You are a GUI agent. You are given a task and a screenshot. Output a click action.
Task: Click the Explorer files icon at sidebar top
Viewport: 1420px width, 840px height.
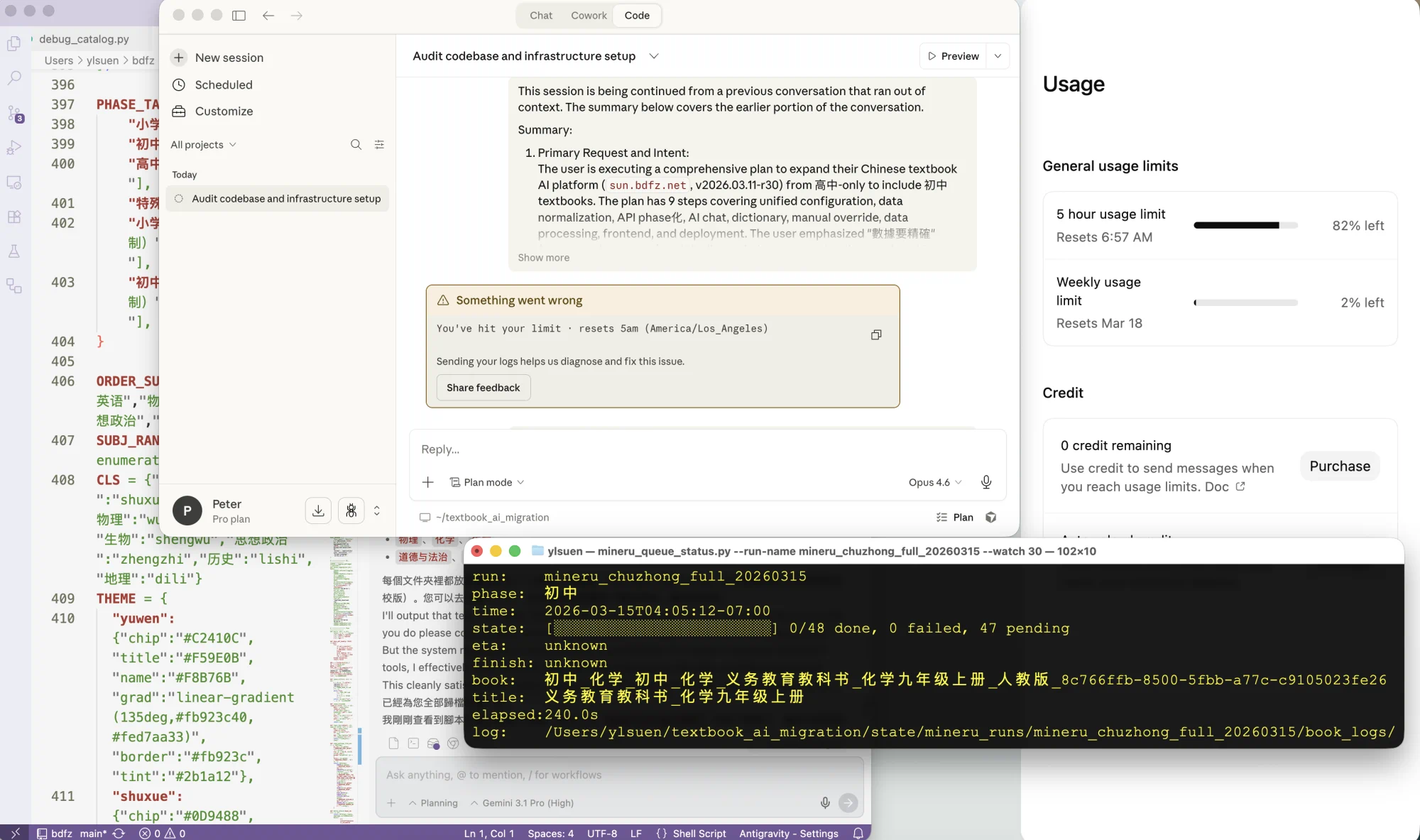tap(14, 43)
